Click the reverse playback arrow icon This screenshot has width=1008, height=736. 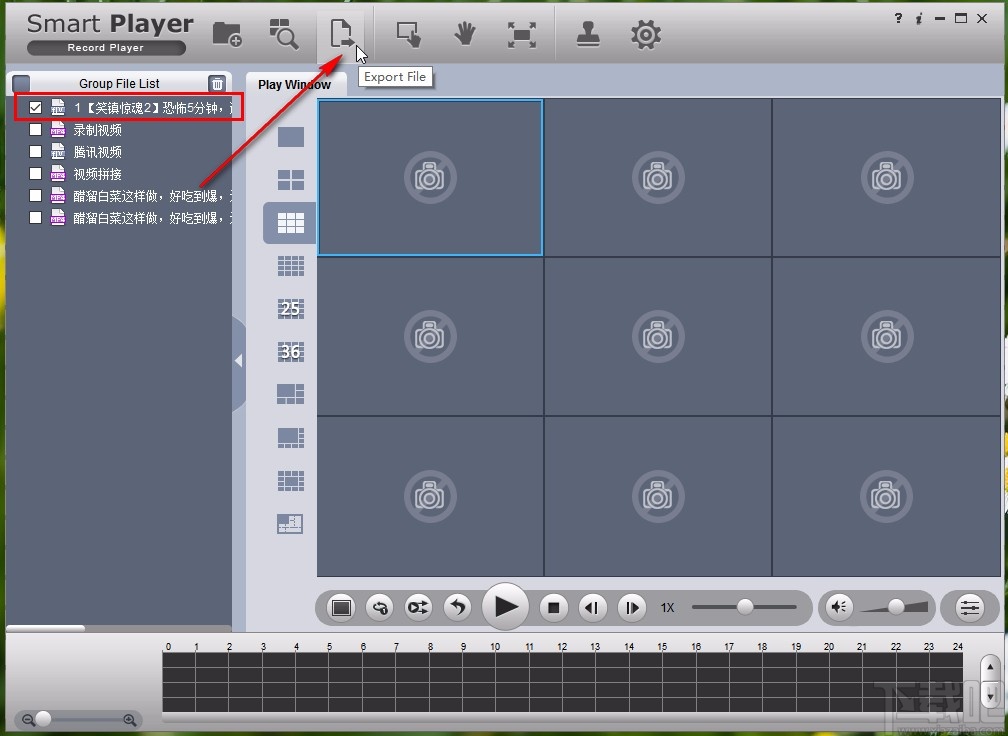pyautogui.click(x=457, y=607)
